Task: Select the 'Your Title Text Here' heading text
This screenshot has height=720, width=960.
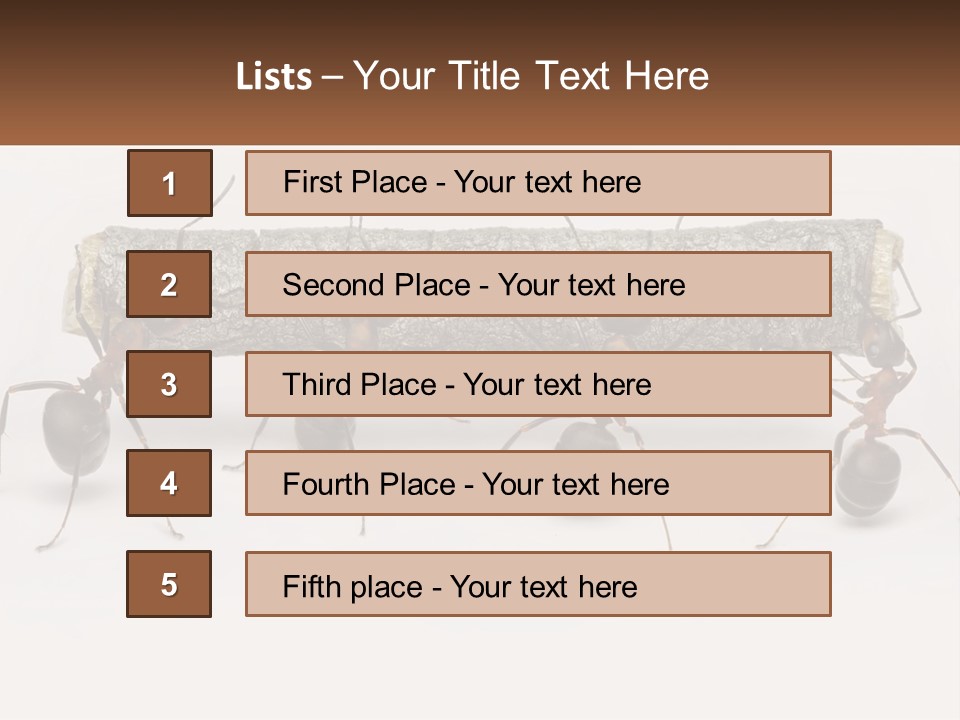Action: pos(531,76)
